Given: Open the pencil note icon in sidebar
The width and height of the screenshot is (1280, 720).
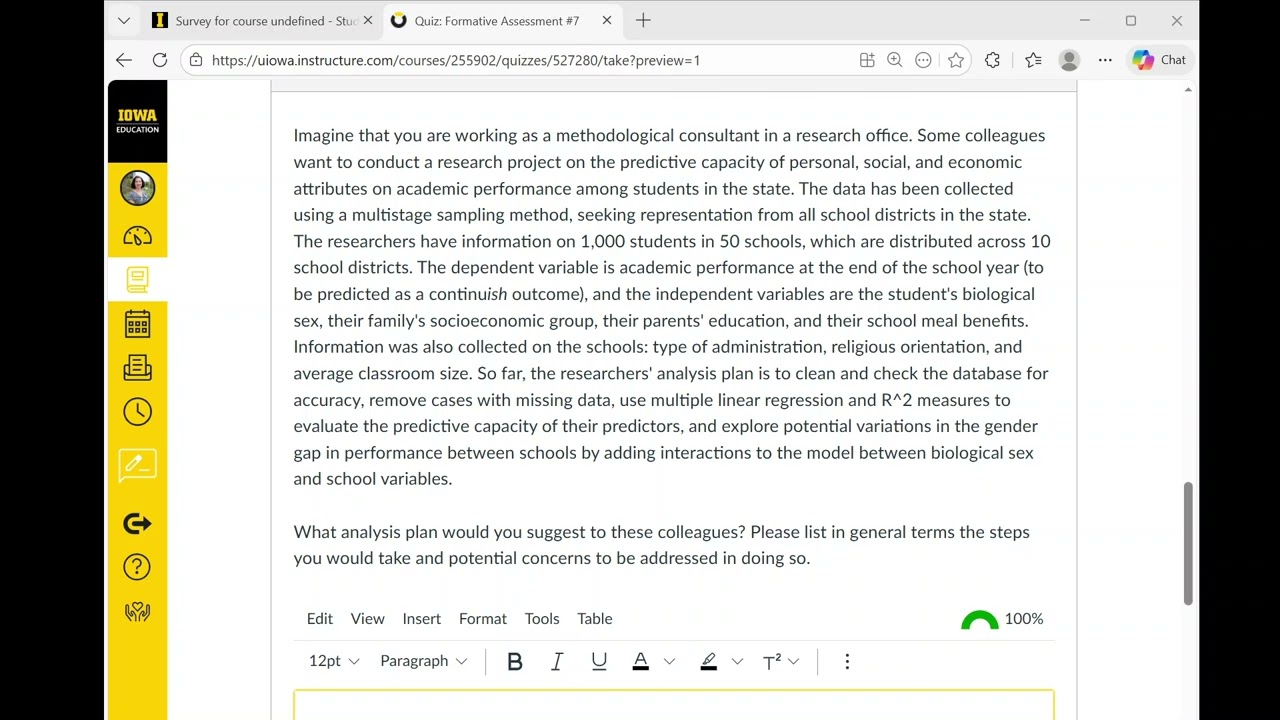Looking at the screenshot, I should pyautogui.click(x=138, y=466).
